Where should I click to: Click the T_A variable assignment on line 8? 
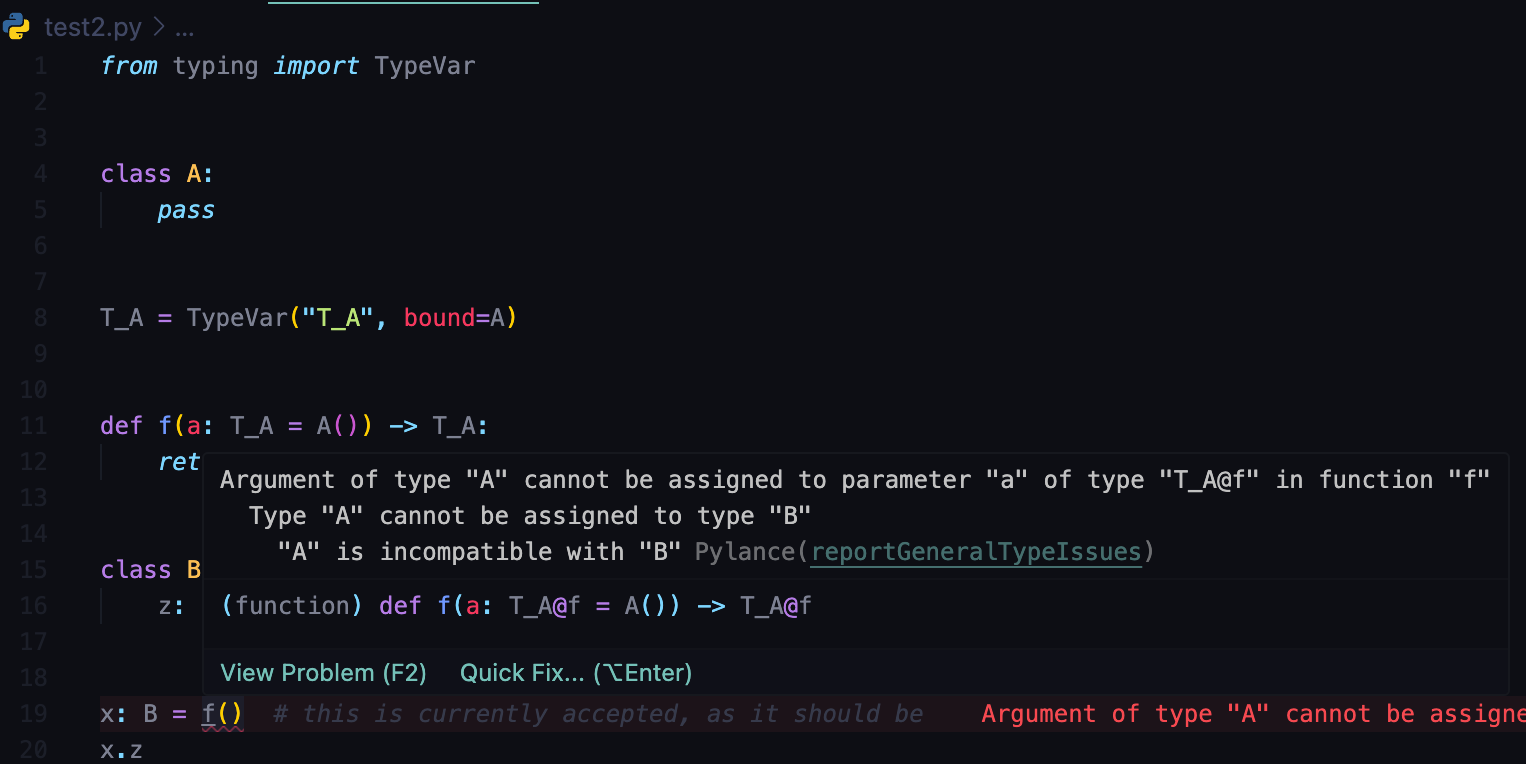(x=120, y=317)
